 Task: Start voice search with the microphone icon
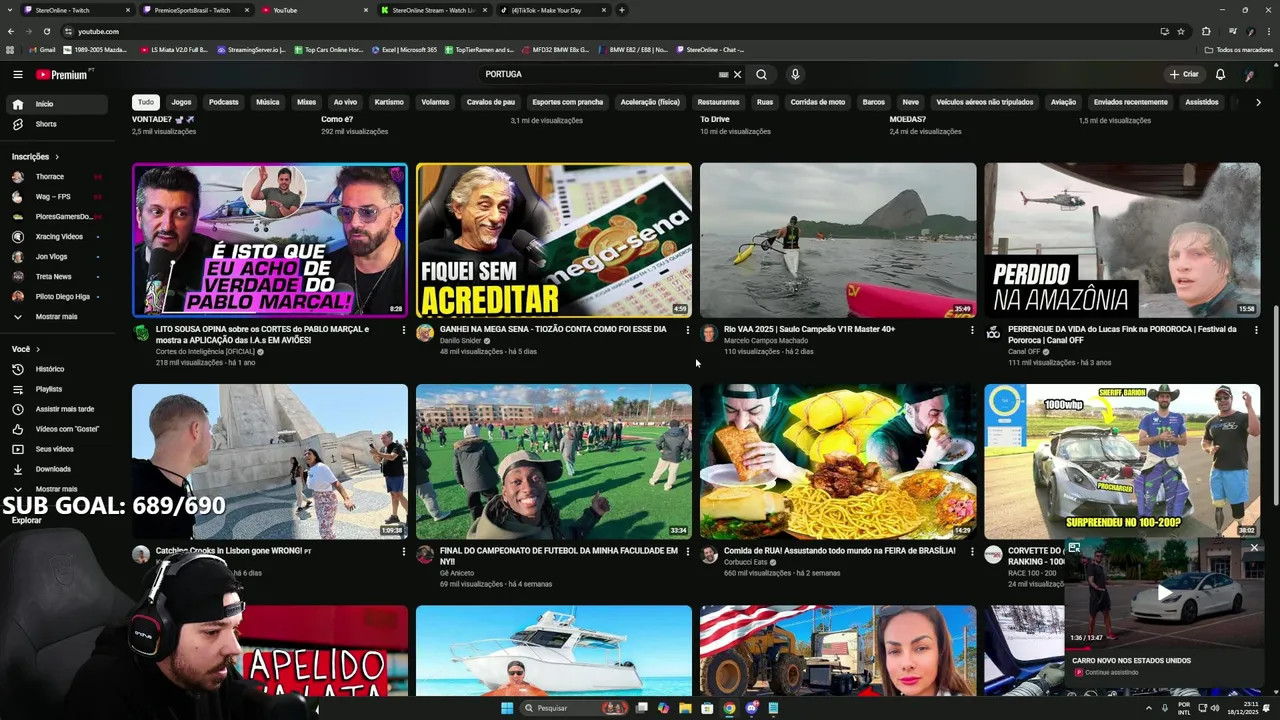point(795,74)
